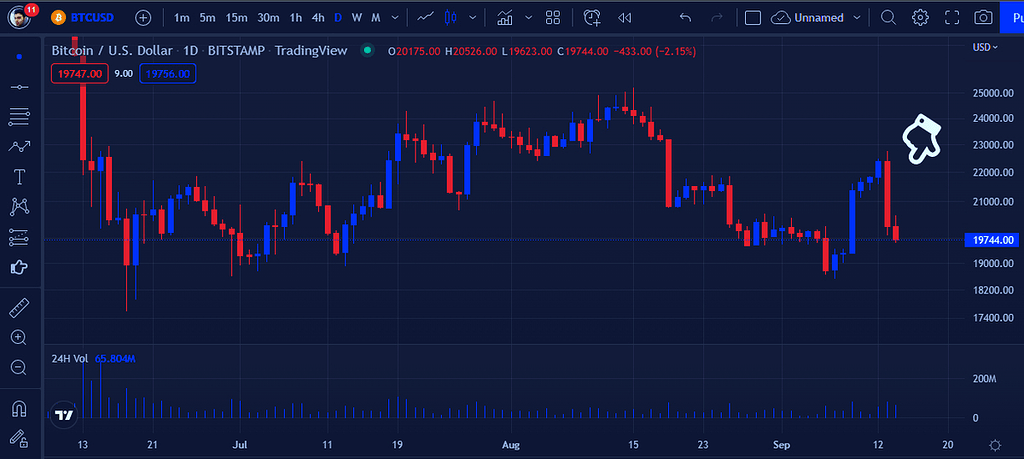Viewport: 1024px width, 459px height.
Task: Select the 15m timeframe
Action: (236, 17)
